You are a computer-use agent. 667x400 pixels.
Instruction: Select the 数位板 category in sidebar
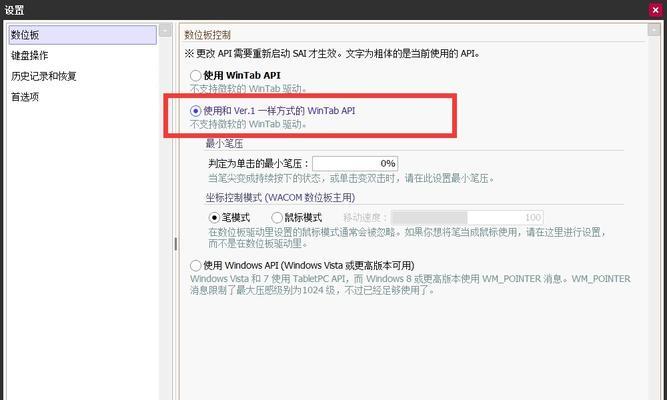pyautogui.click(x=83, y=35)
